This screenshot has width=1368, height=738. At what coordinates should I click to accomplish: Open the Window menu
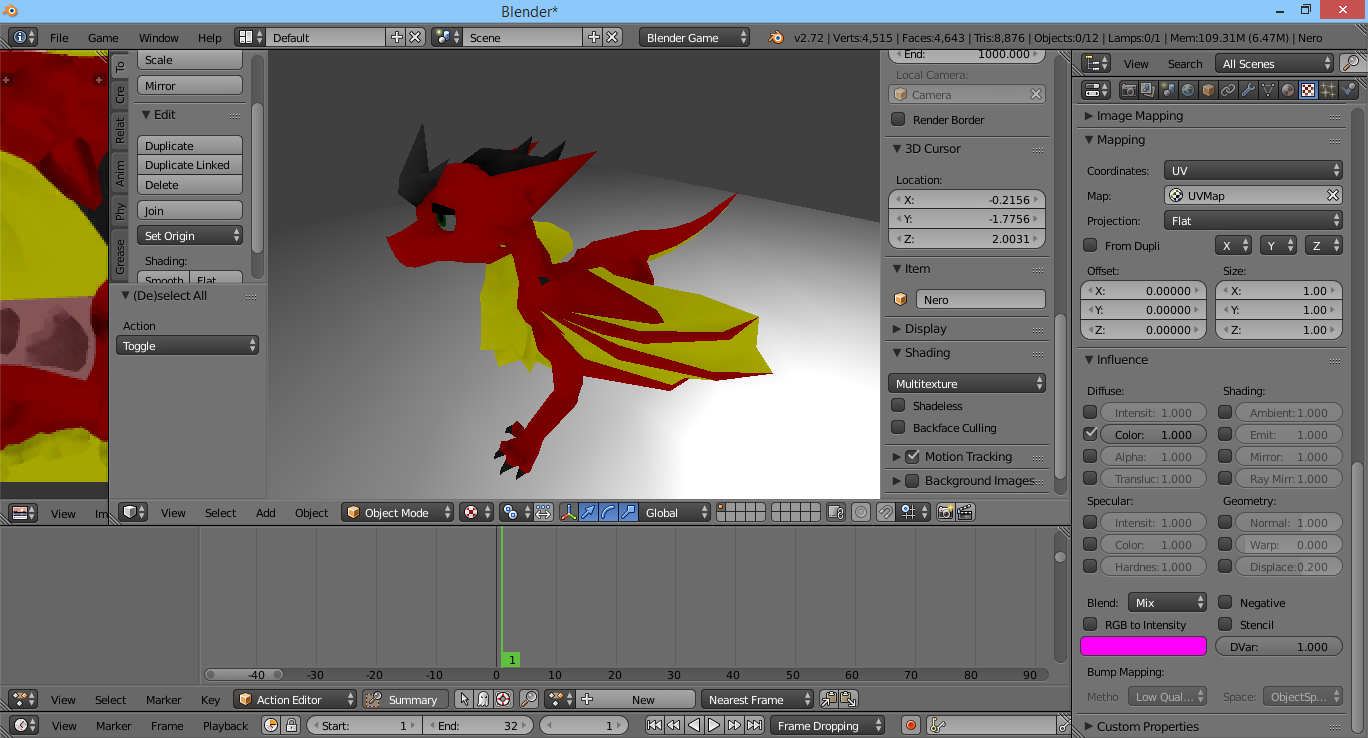158,37
